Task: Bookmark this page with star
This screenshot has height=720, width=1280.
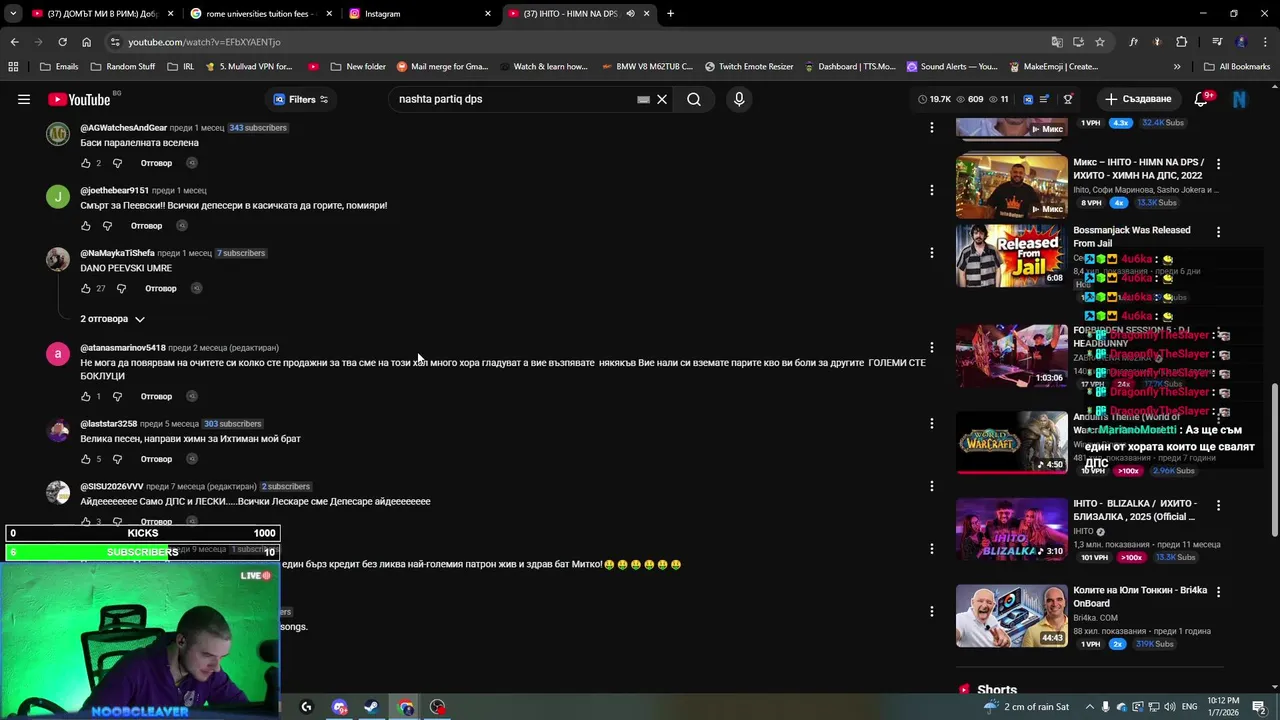Action: [x=1100, y=42]
